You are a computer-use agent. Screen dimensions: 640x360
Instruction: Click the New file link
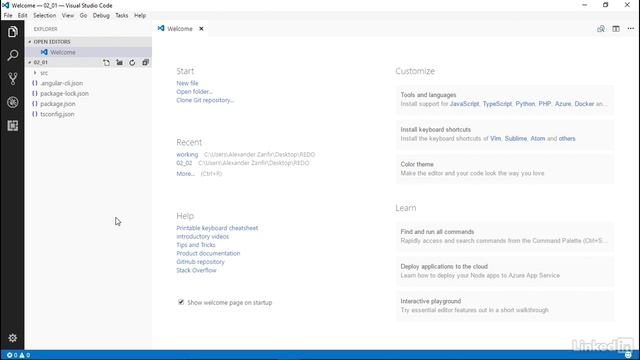tap(187, 83)
